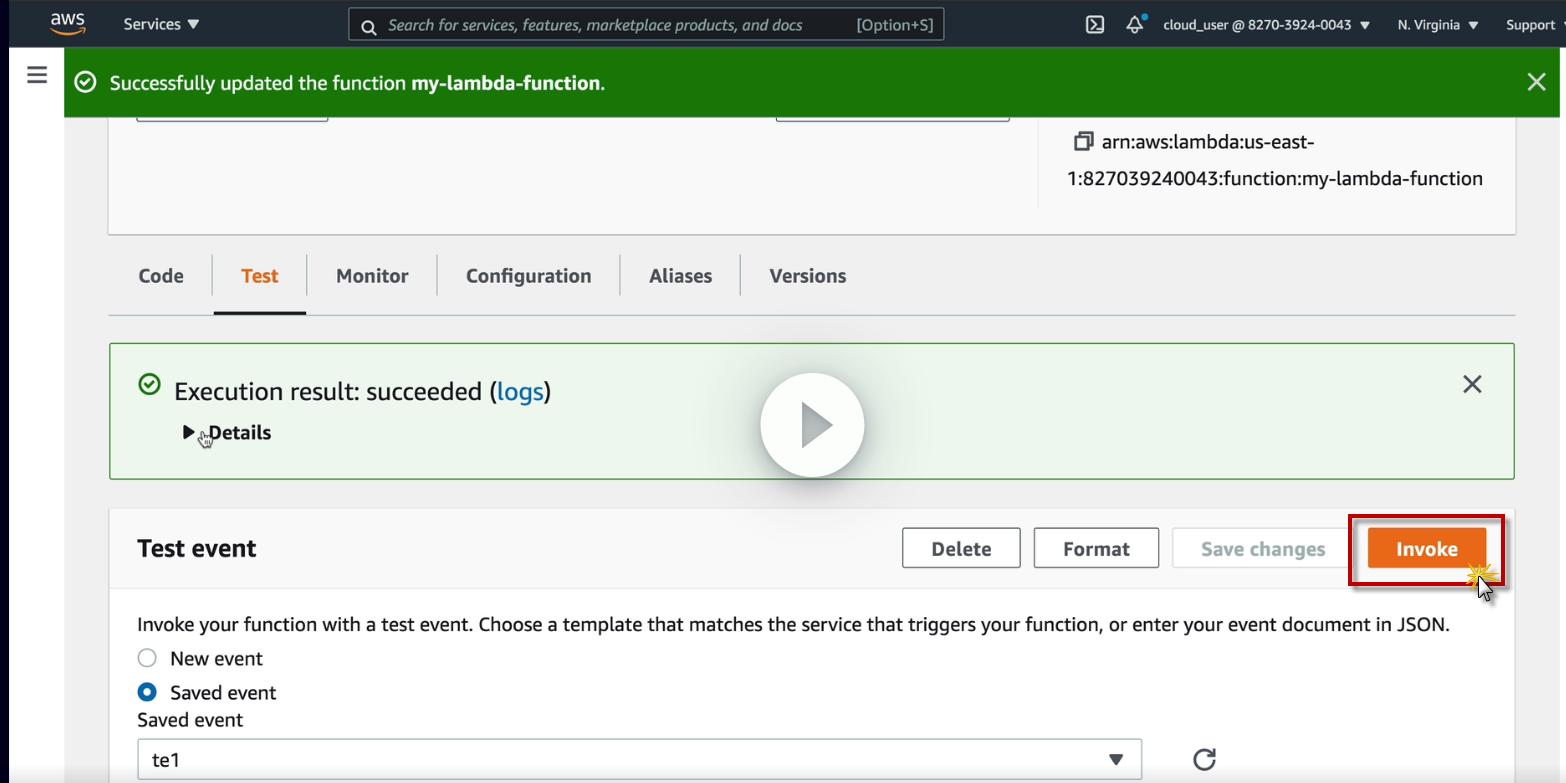Click the refresh saved events icon
Image resolution: width=1566 pixels, height=783 pixels.
pos(1204,759)
